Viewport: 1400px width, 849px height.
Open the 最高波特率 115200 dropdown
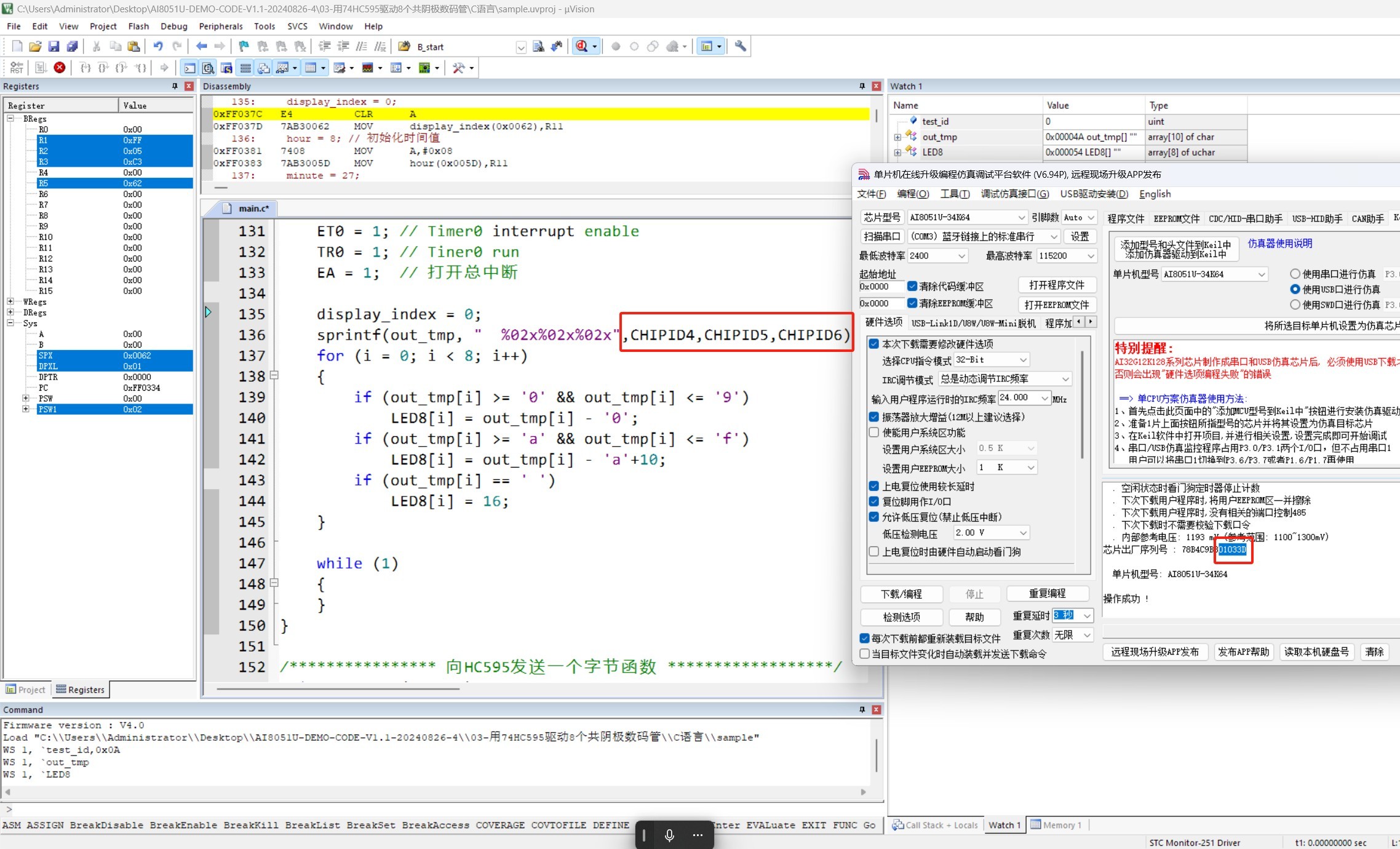point(1067,255)
